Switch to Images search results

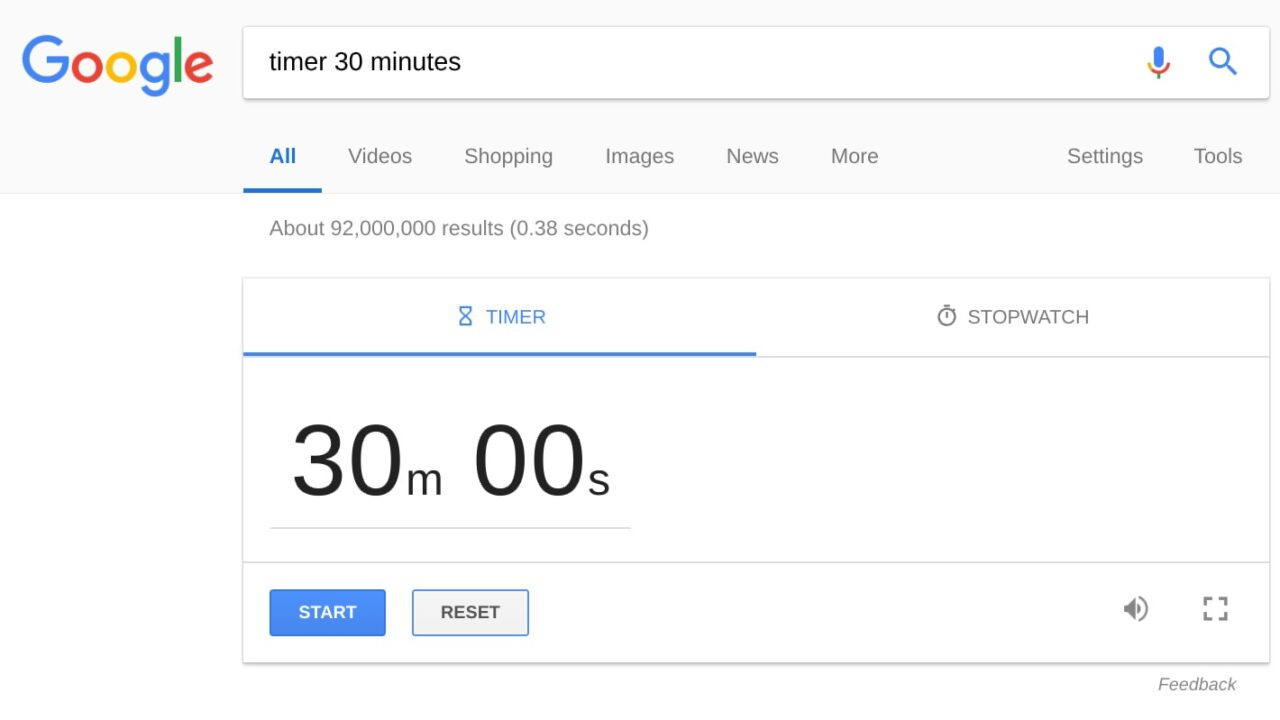[x=639, y=156]
